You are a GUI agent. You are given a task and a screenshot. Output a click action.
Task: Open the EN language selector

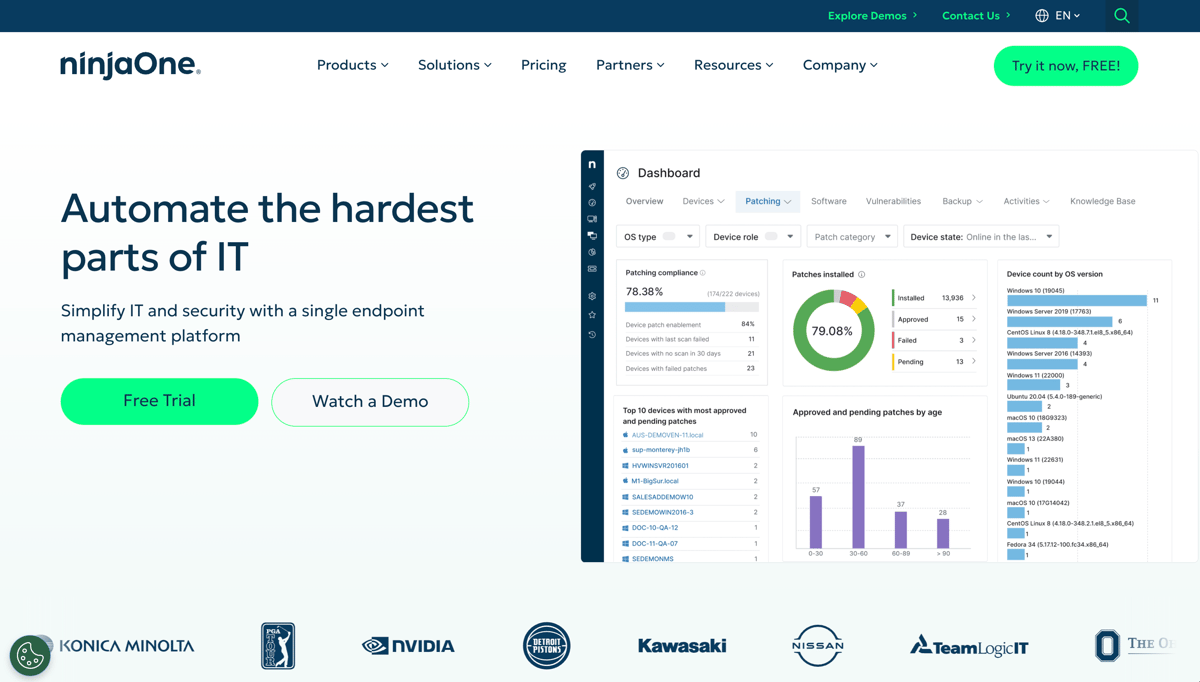point(1067,16)
